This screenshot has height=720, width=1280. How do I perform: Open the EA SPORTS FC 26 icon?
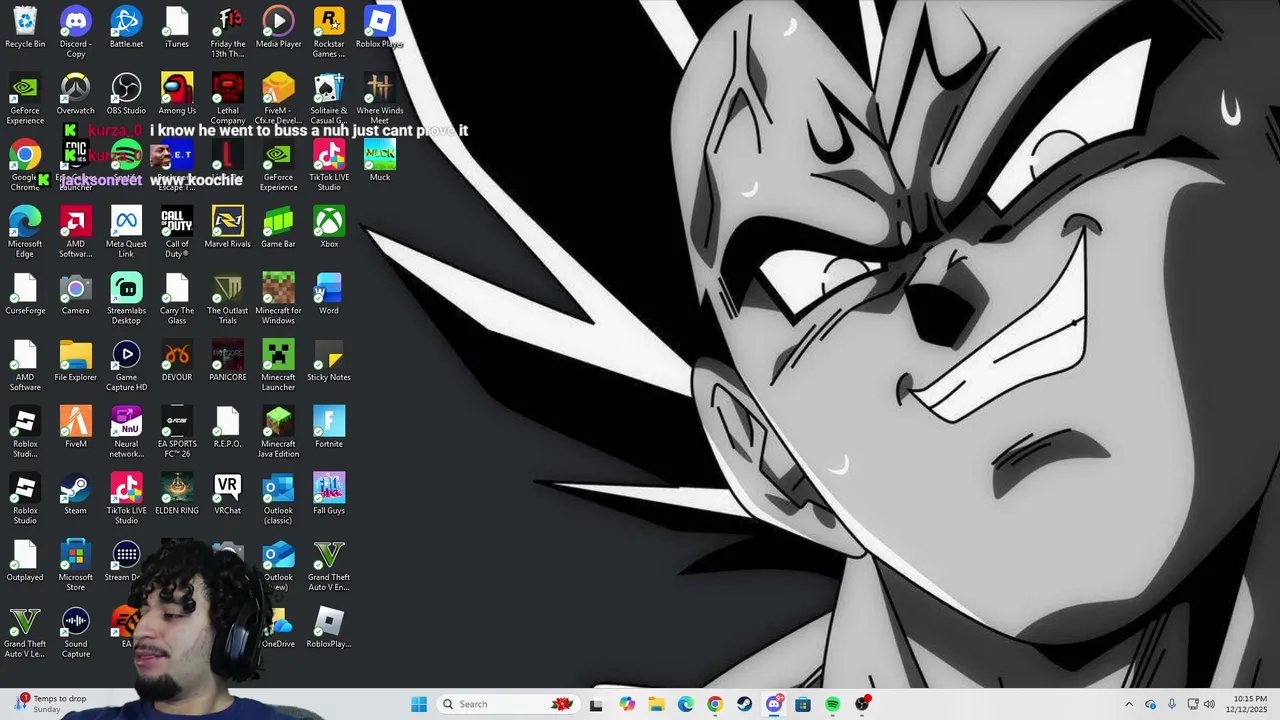177,432
